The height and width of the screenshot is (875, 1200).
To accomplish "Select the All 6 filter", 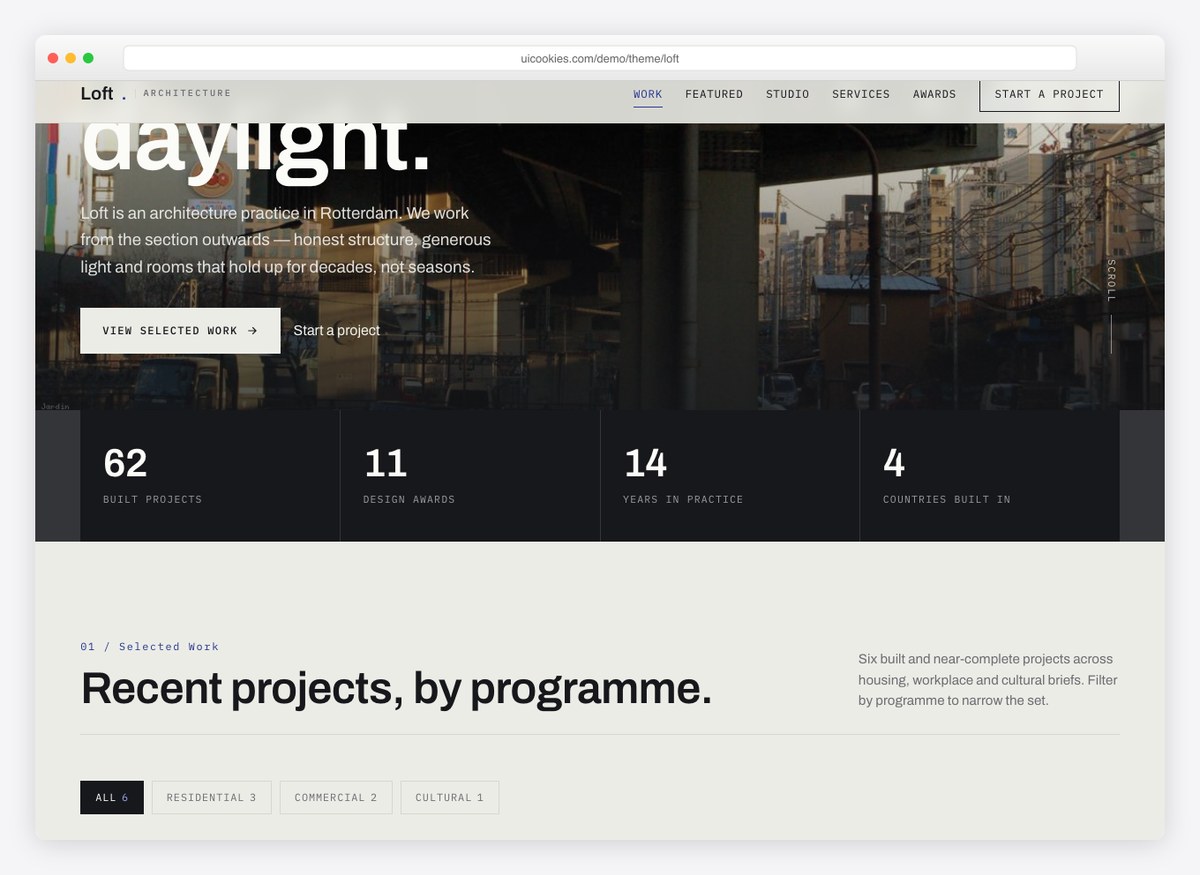I will [x=112, y=798].
